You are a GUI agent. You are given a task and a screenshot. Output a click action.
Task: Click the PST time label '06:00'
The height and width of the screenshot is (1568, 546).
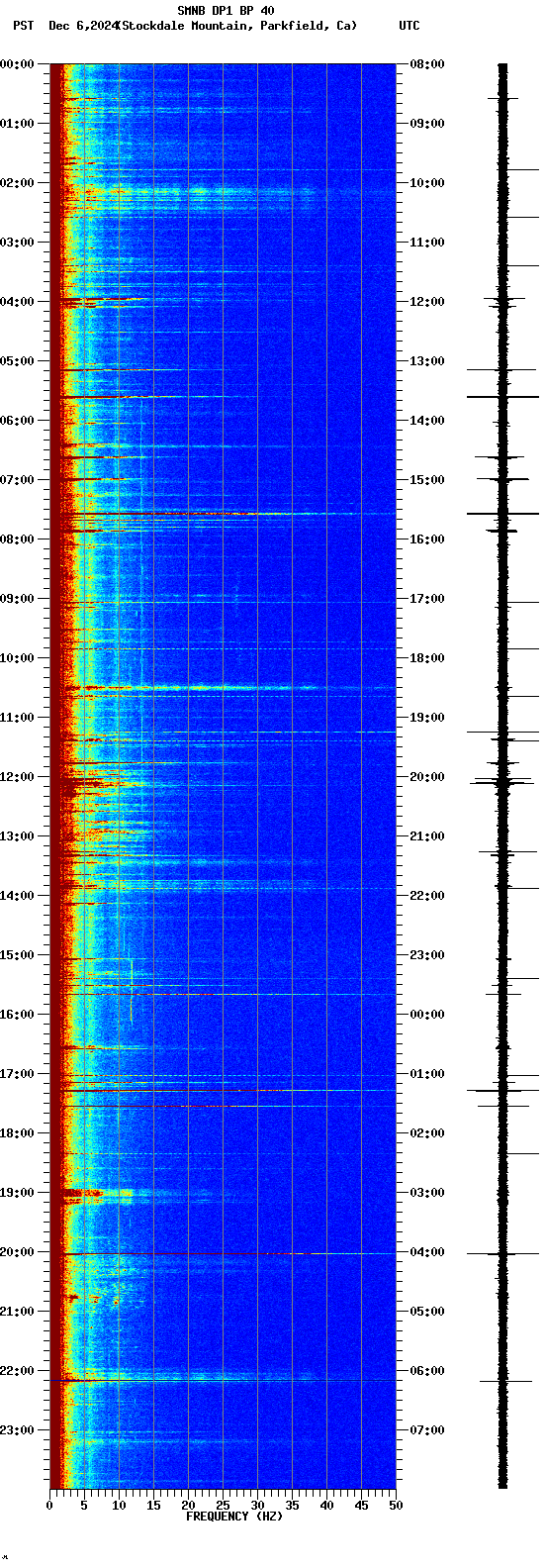[x=17, y=421]
